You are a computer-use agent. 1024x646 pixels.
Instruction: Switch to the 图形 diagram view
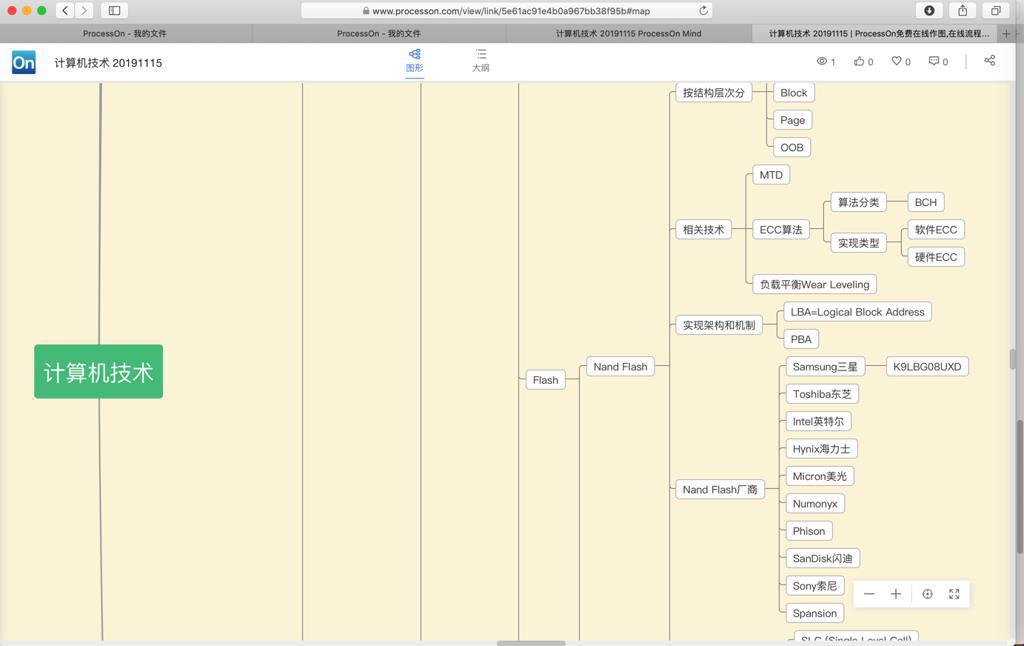(x=415, y=60)
